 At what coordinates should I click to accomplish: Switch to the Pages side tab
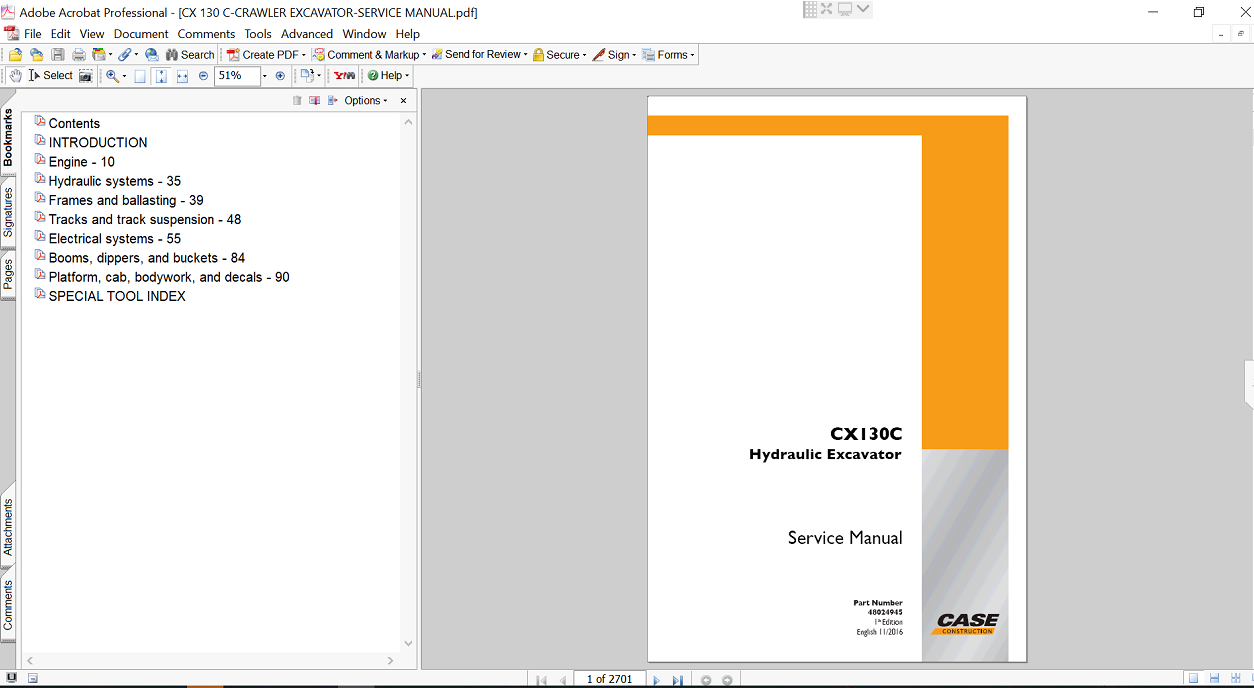click(x=8, y=274)
